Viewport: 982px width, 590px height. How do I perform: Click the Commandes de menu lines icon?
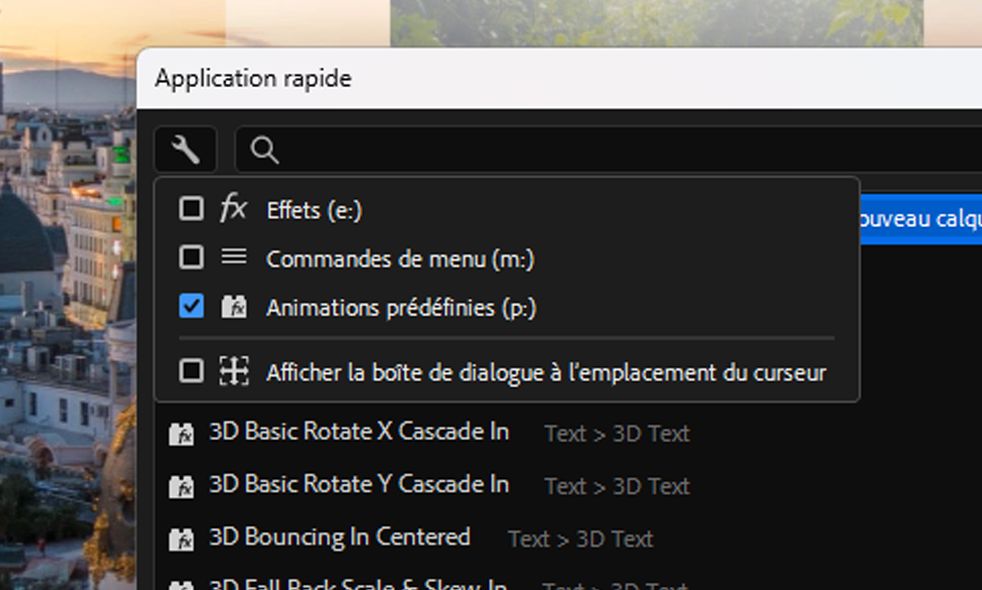[x=233, y=258]
